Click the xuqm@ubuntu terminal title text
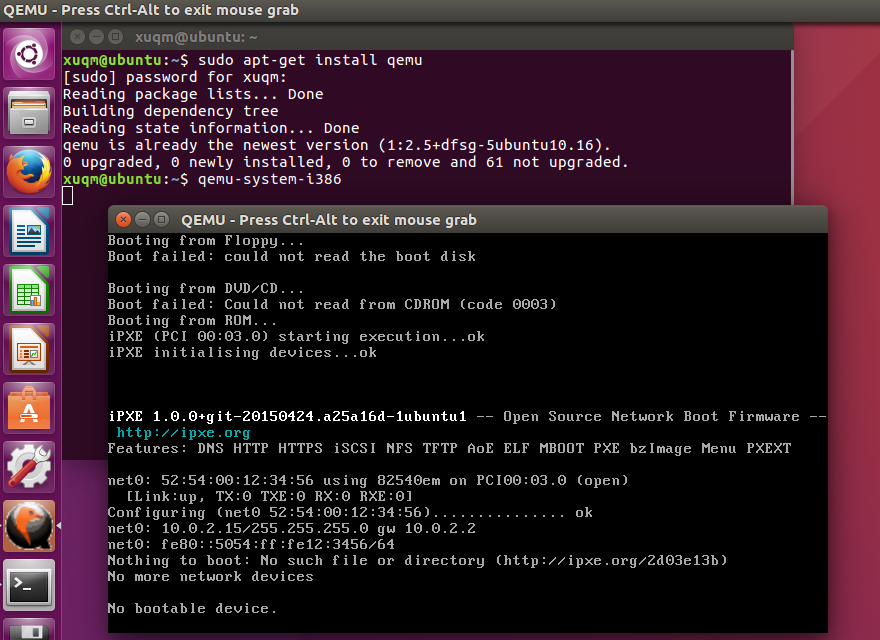The width and height of the screenshot is (880, 640). point(196,37)
